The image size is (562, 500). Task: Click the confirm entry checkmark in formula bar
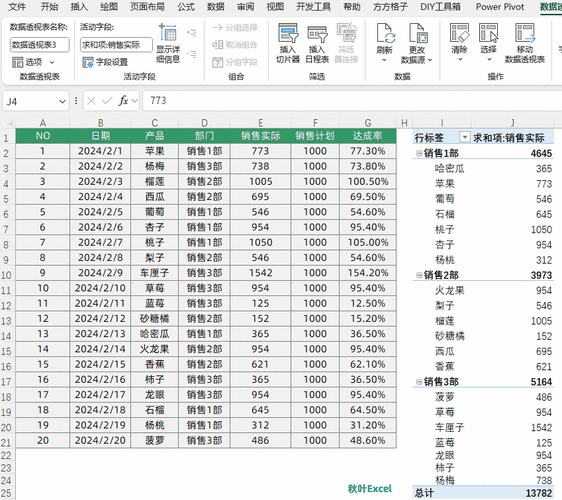click(x=107, y=101)
